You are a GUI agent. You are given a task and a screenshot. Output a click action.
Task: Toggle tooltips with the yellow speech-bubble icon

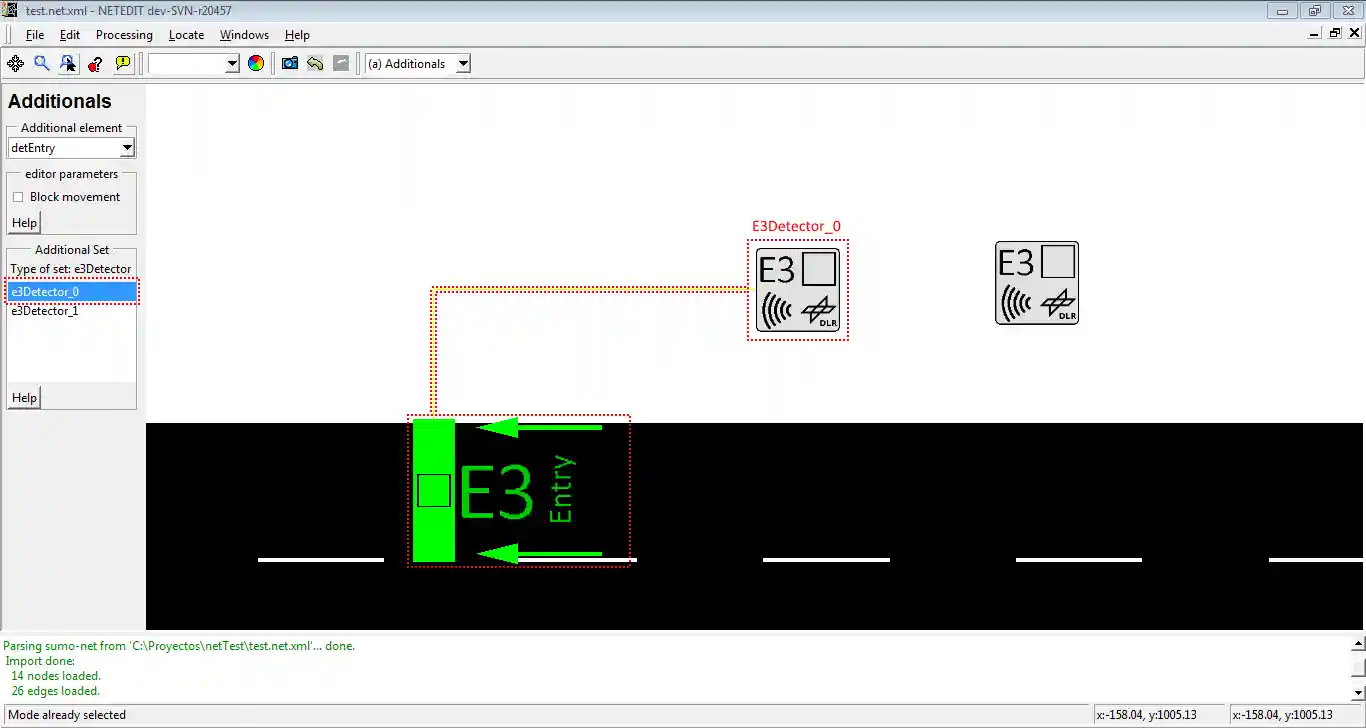coord(123,64)
